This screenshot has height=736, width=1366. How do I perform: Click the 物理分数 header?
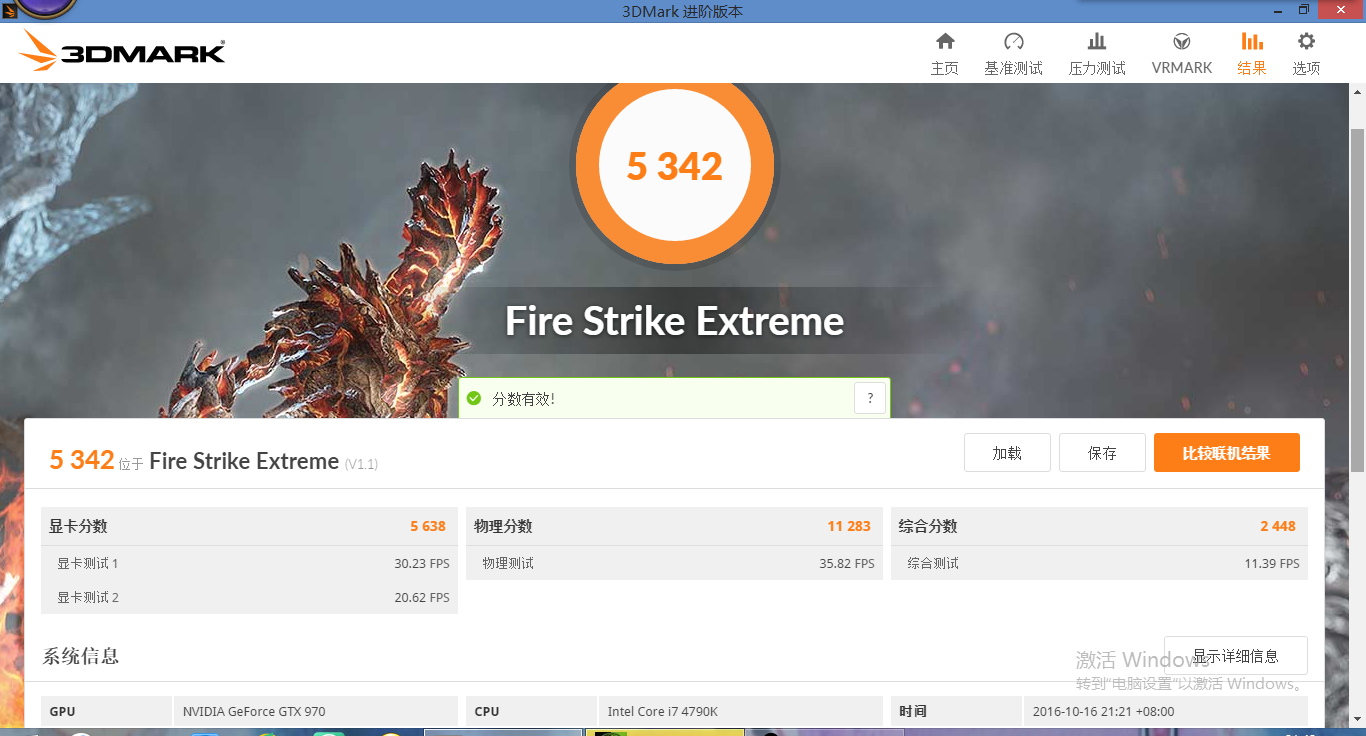coord(503,526)
